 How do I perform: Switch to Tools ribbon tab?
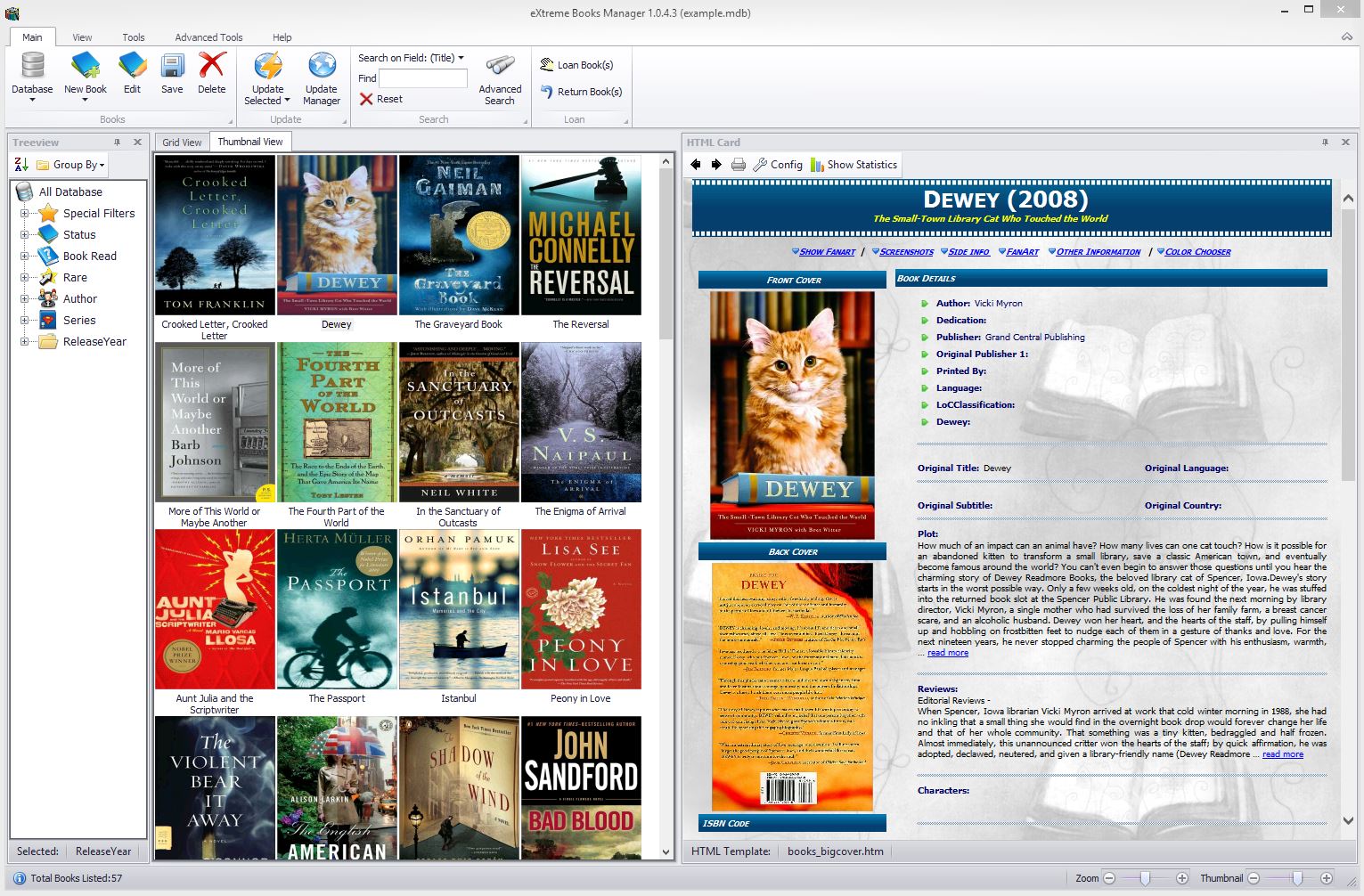(x=134, y=37)
